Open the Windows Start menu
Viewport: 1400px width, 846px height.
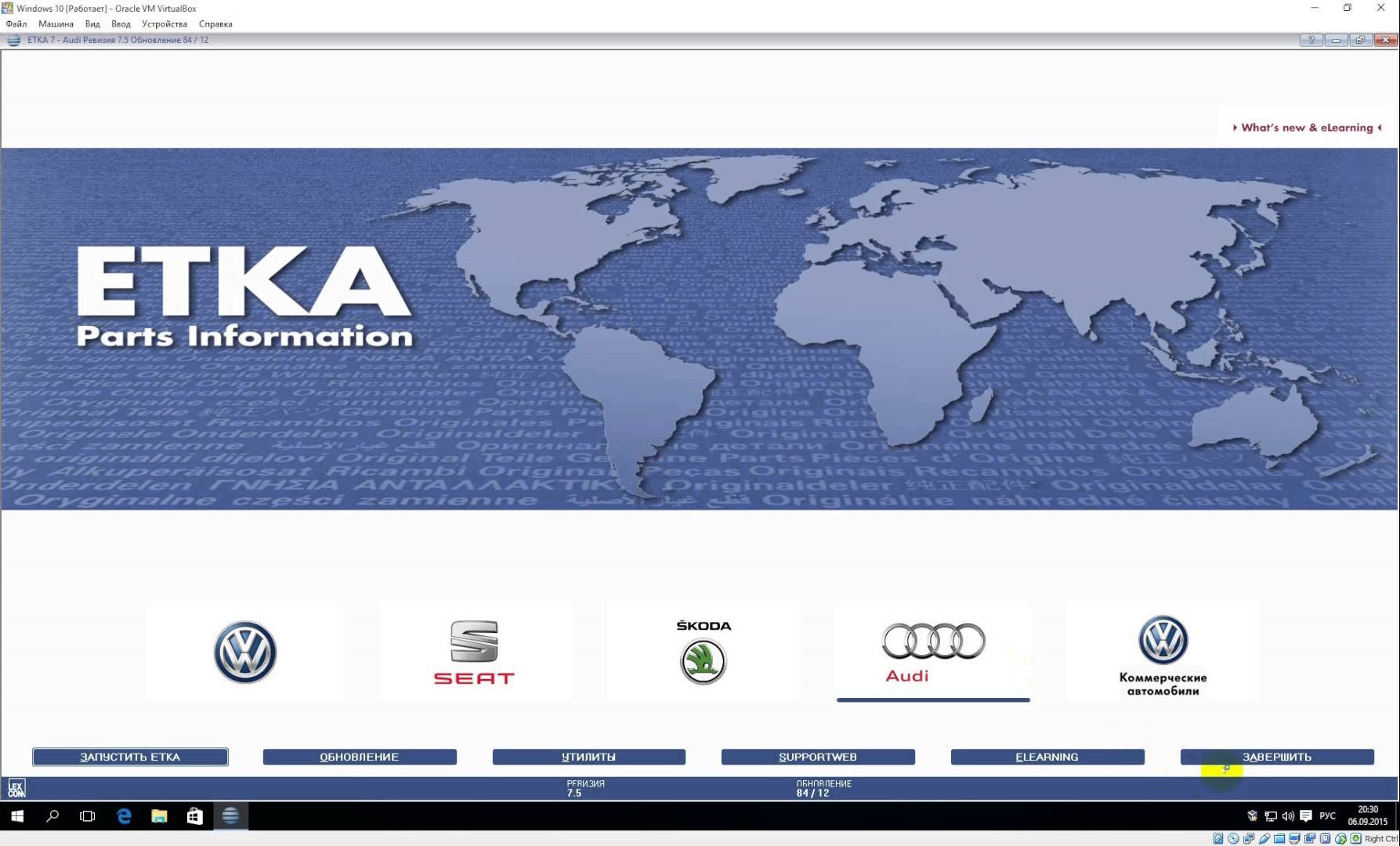(16, 816)
